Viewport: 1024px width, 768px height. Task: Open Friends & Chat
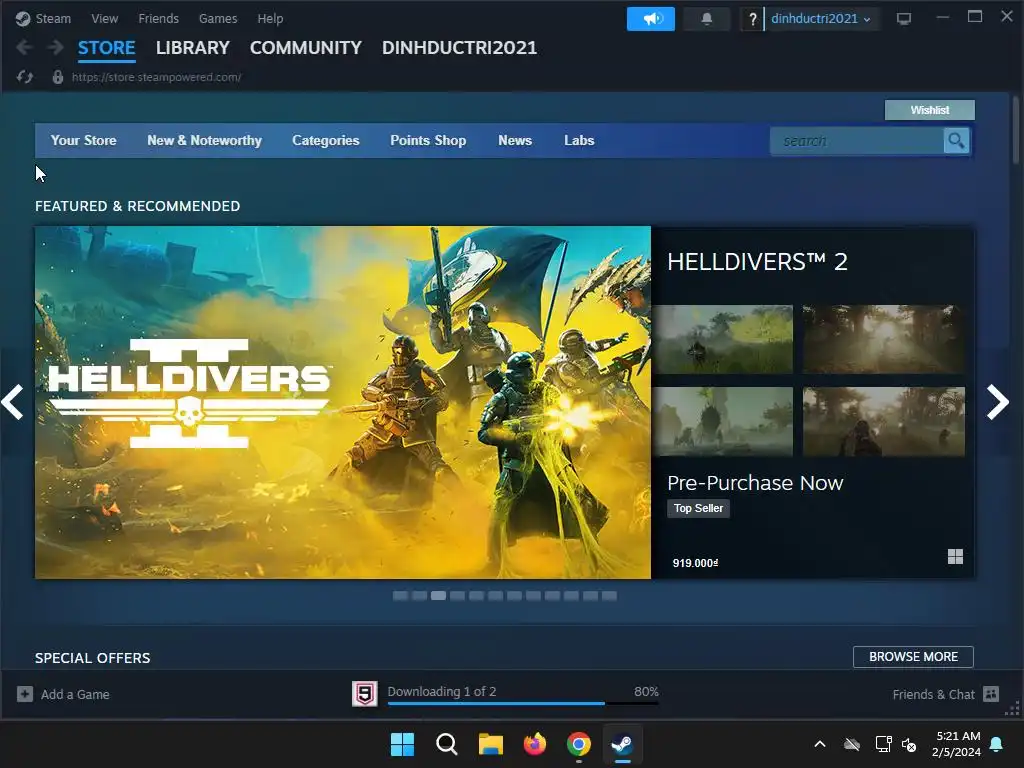click(934, 694)
